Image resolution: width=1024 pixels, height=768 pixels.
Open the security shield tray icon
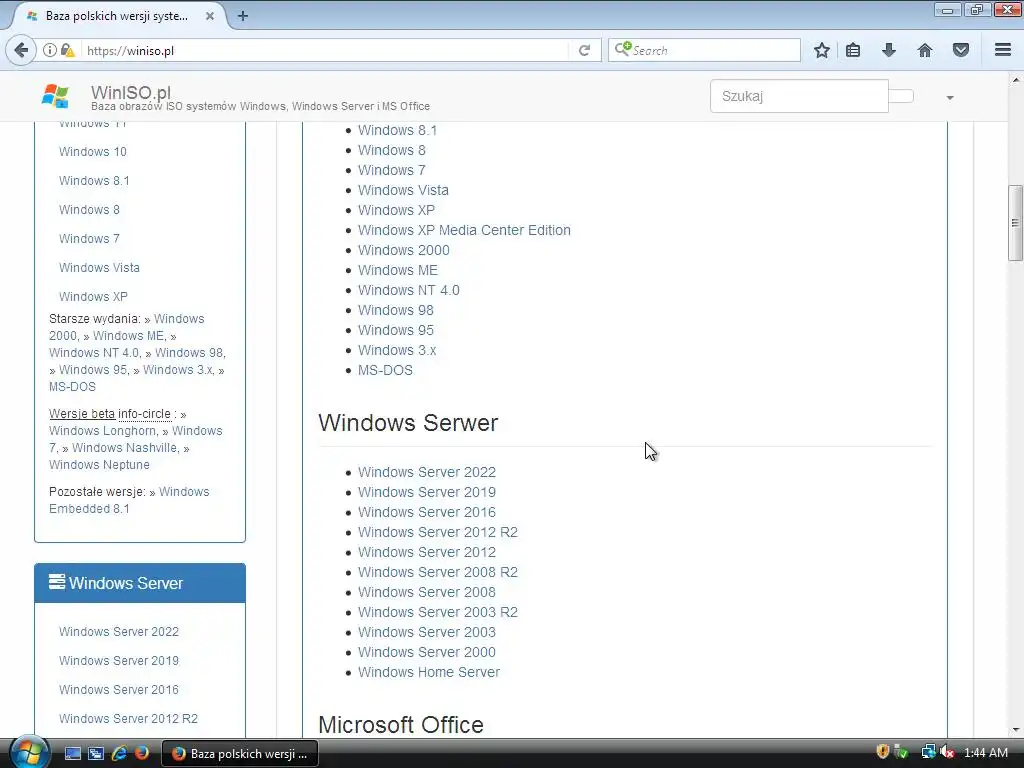882,752
